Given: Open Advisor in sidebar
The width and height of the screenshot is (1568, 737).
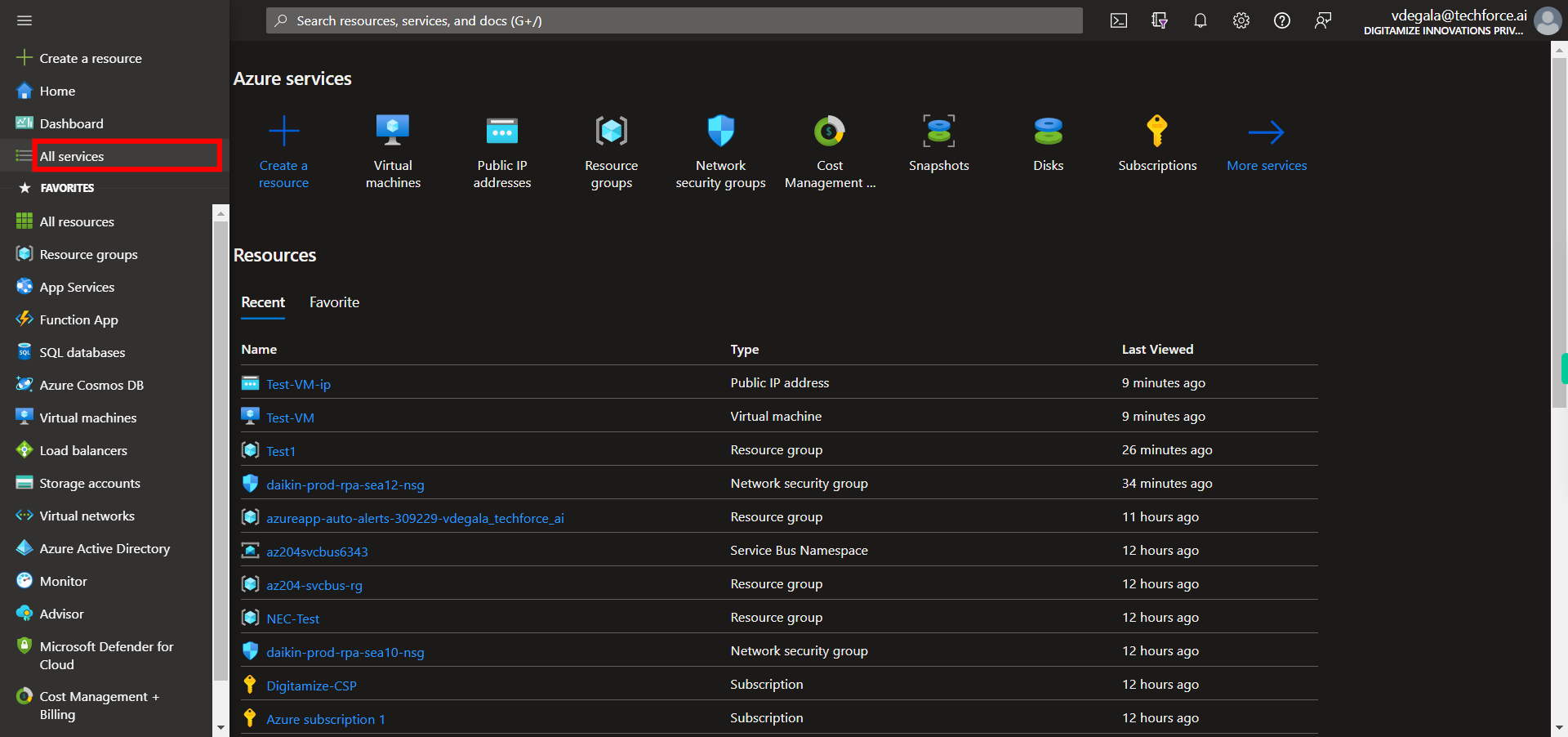Looking at the screenshot, I should tap(61, 614).
